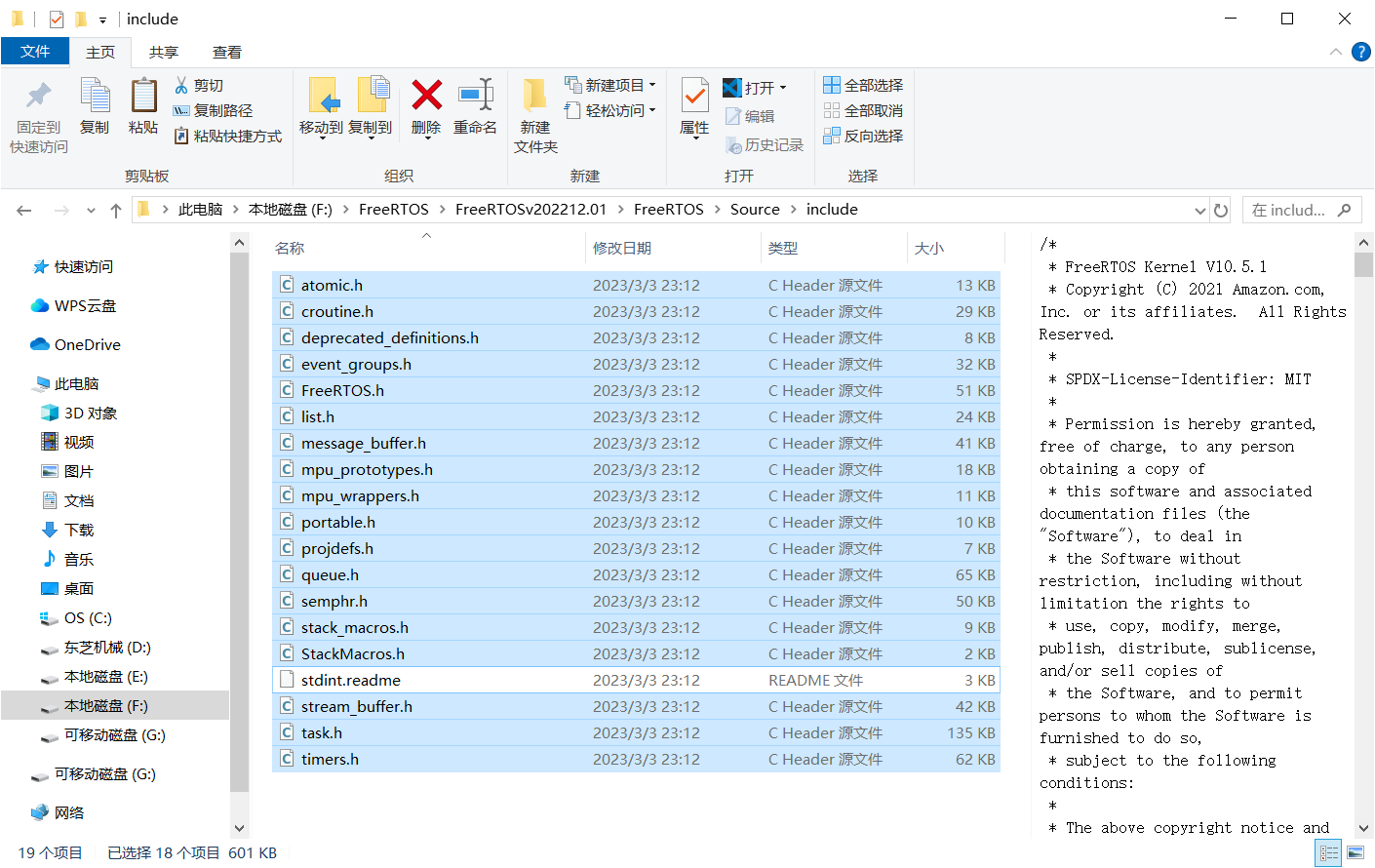Select the task.h file
This screenshot has width=1375, height=868.
(x=637, y=732)
